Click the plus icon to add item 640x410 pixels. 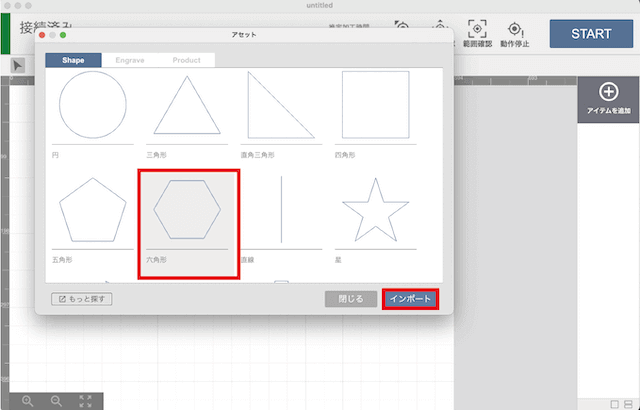pos(607,92)
